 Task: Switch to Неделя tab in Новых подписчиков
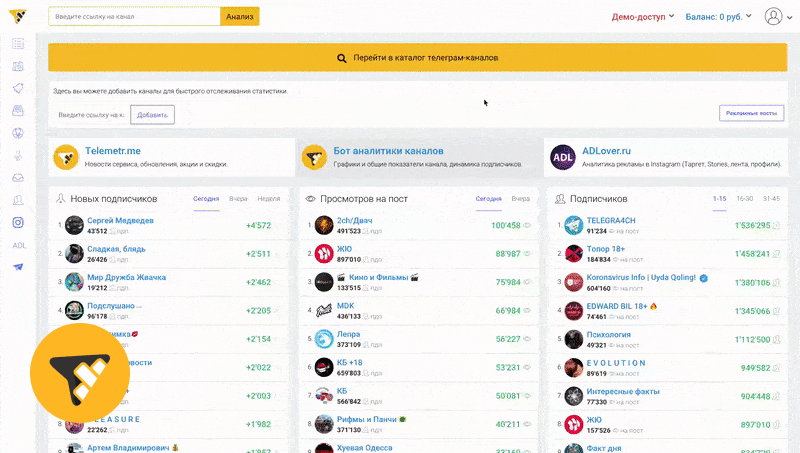pyautogui.click(x=269, y=198)
